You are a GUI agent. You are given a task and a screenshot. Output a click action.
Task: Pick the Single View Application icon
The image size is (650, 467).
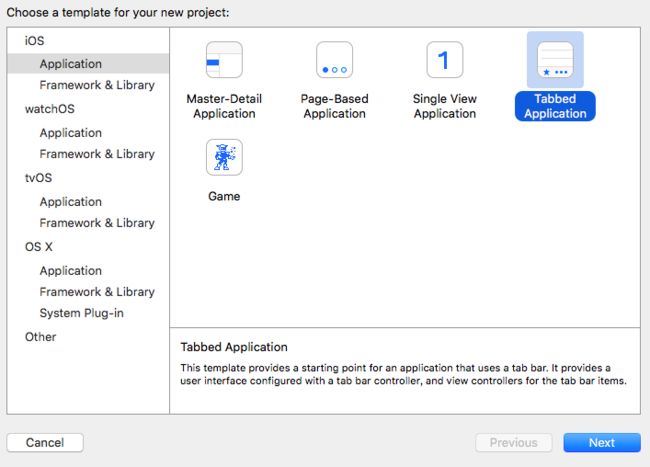coord(445,60)
